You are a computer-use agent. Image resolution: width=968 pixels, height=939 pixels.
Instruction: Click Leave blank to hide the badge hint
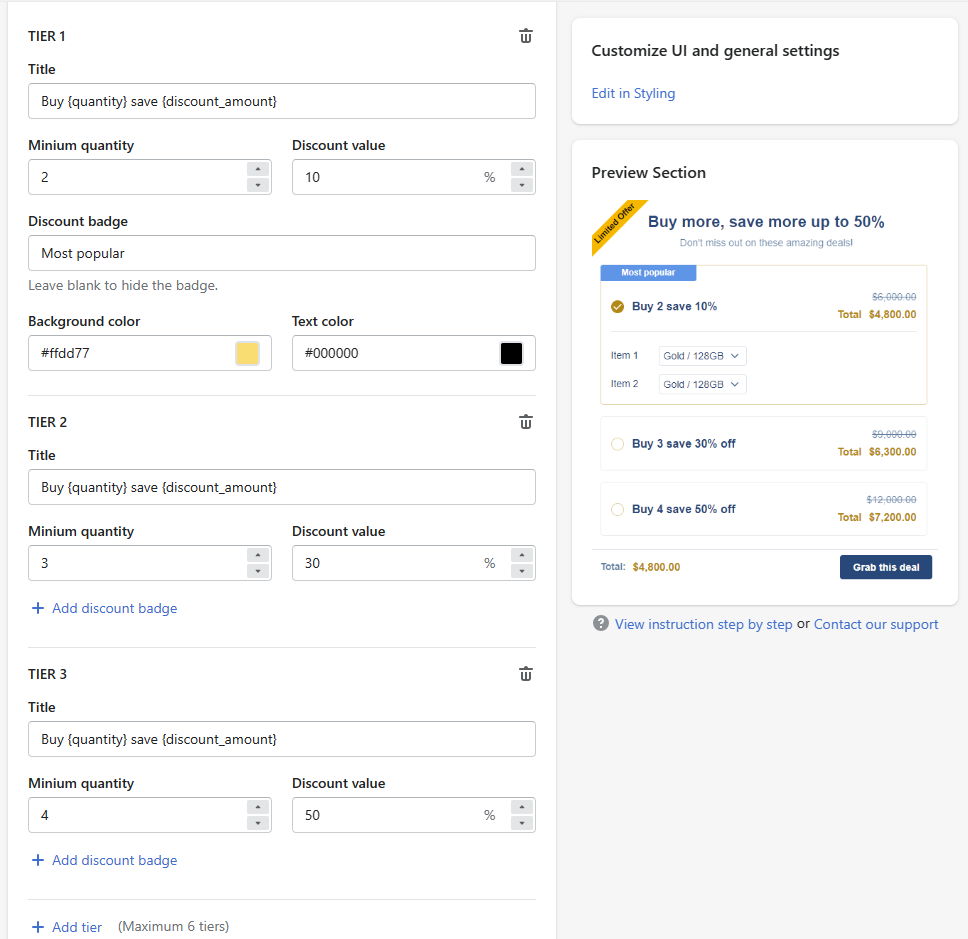(x=123, y=285)
